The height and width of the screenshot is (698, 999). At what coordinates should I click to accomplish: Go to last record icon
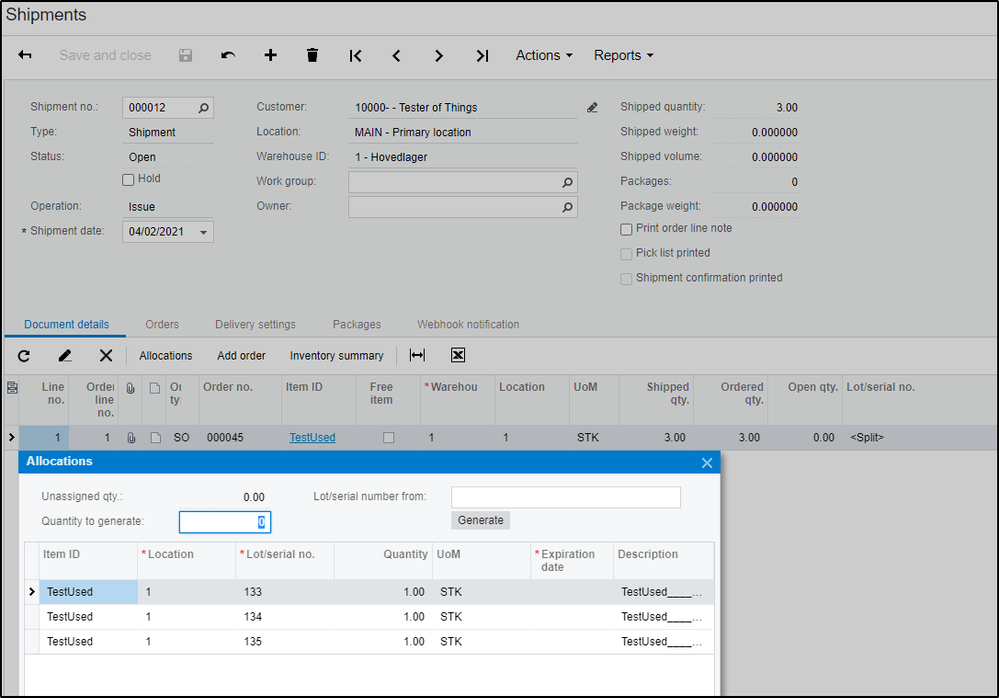tap(482, 56)
